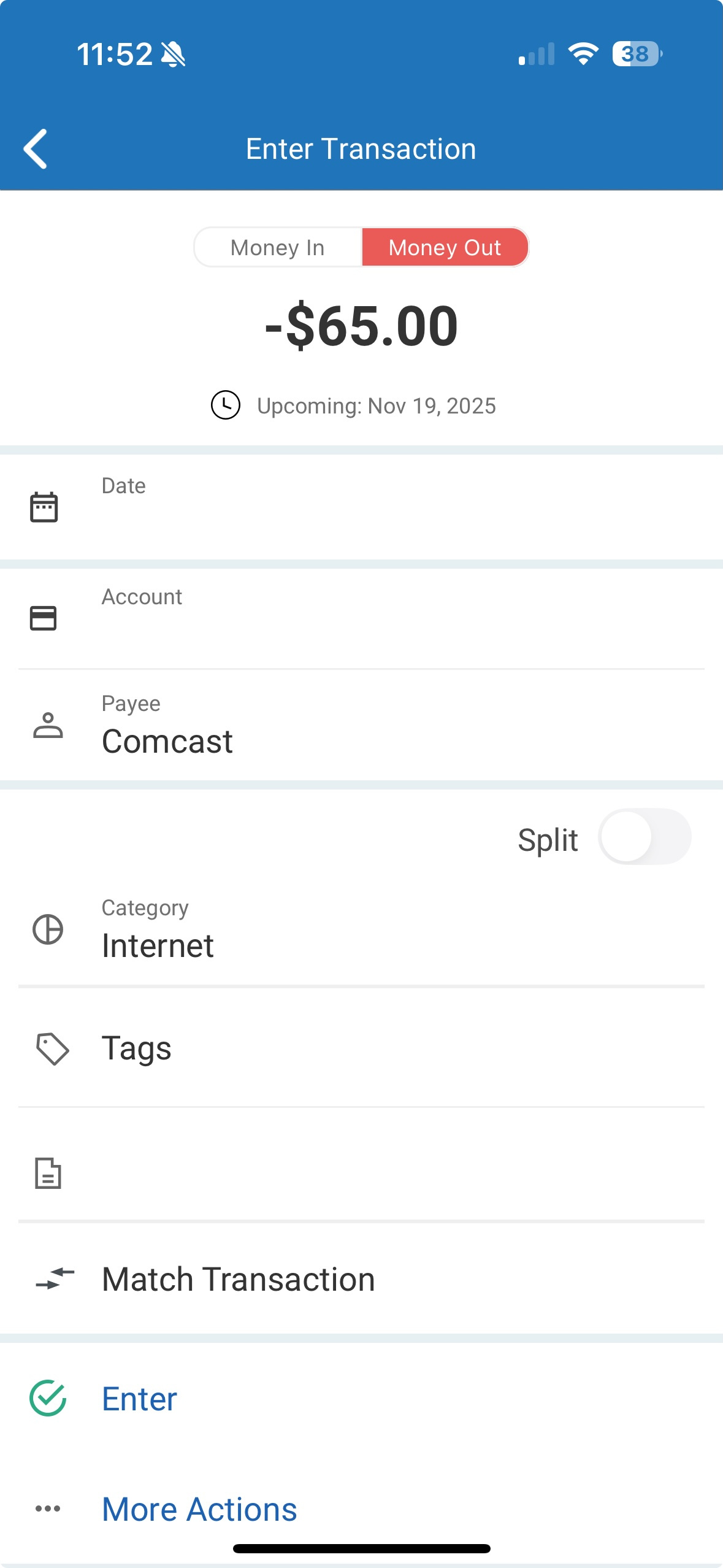Toggle the Split switch on
This screenshot has width=723, height=1568.
tap(644, 837)
